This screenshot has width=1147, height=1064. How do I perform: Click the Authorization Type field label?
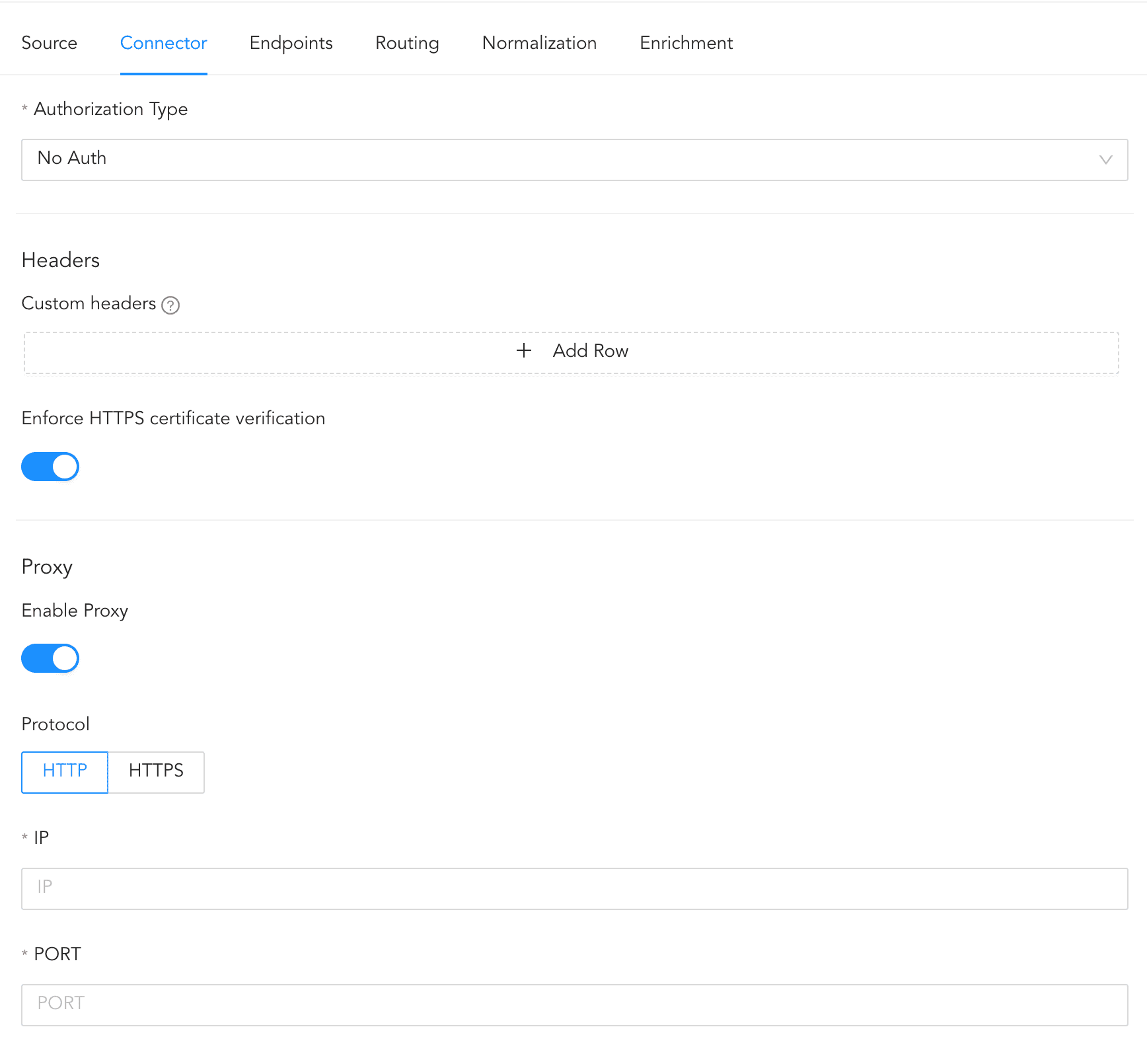tap(110, 109)
